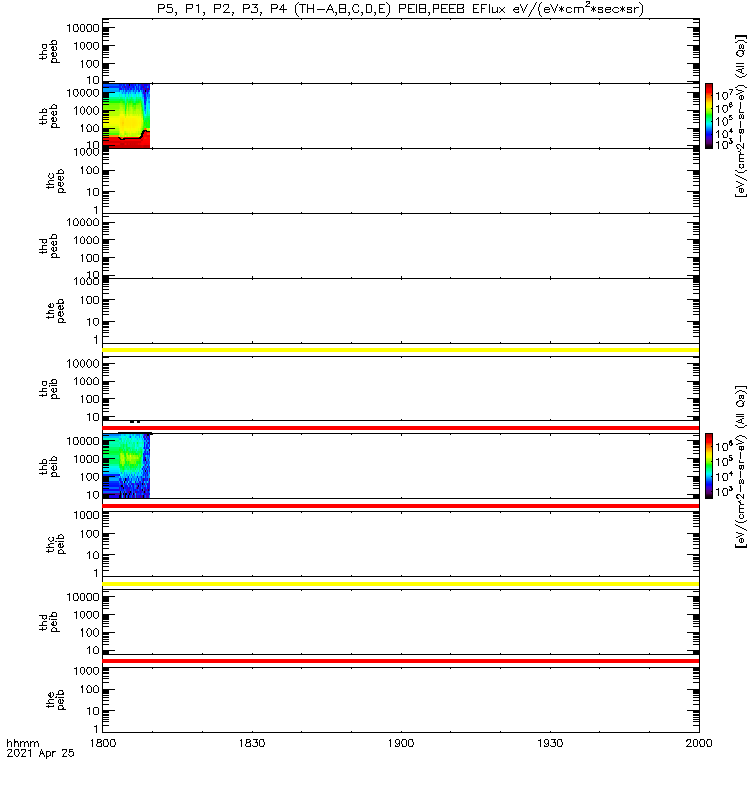Select the 'thc peib' panel label
Image resolution: width=750 pixels, height=800 pixels.
tap(56, 544)
